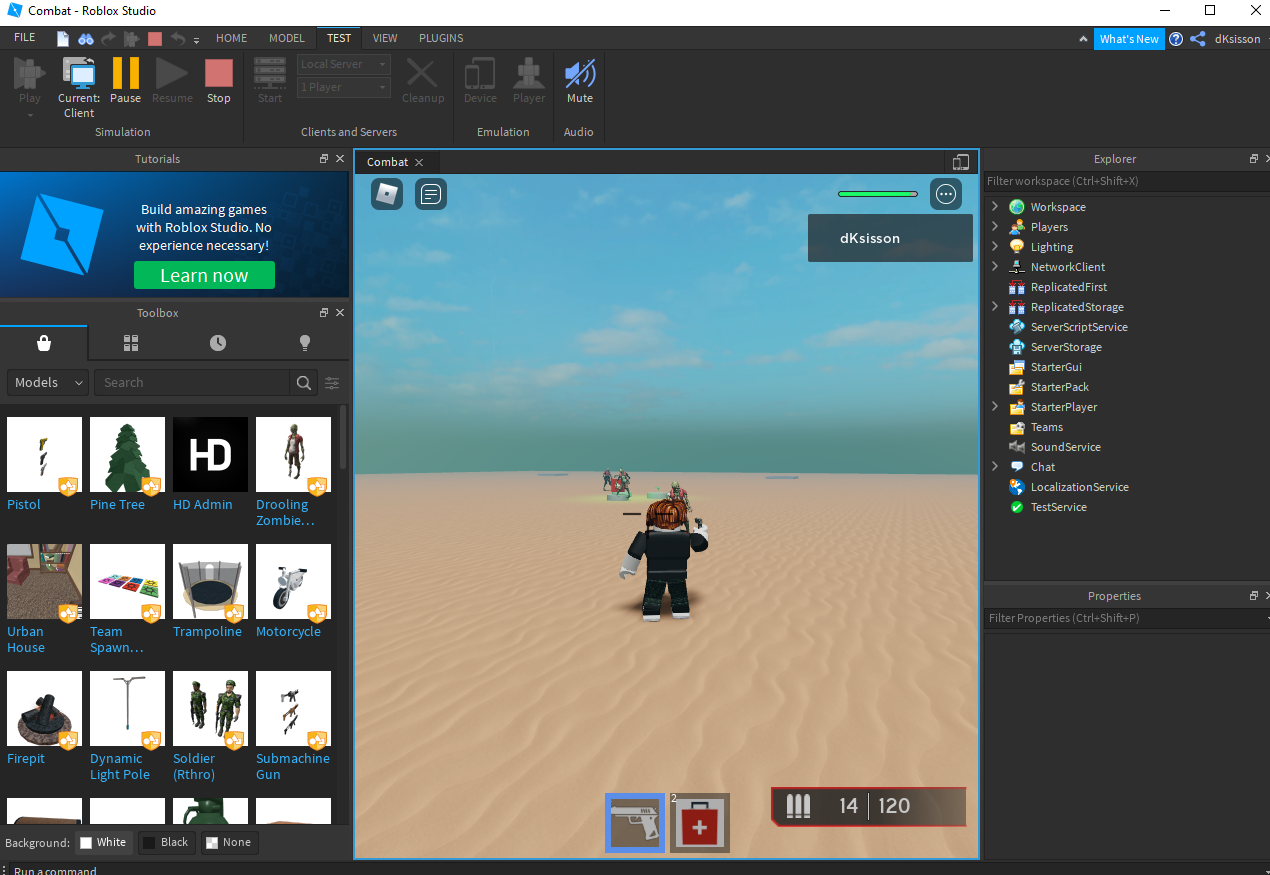Image resolution: width=1270 pixels, height=875 pixels.
Task: Open the Toolbox Creations lightbulb tab
Action: point(305,343)
